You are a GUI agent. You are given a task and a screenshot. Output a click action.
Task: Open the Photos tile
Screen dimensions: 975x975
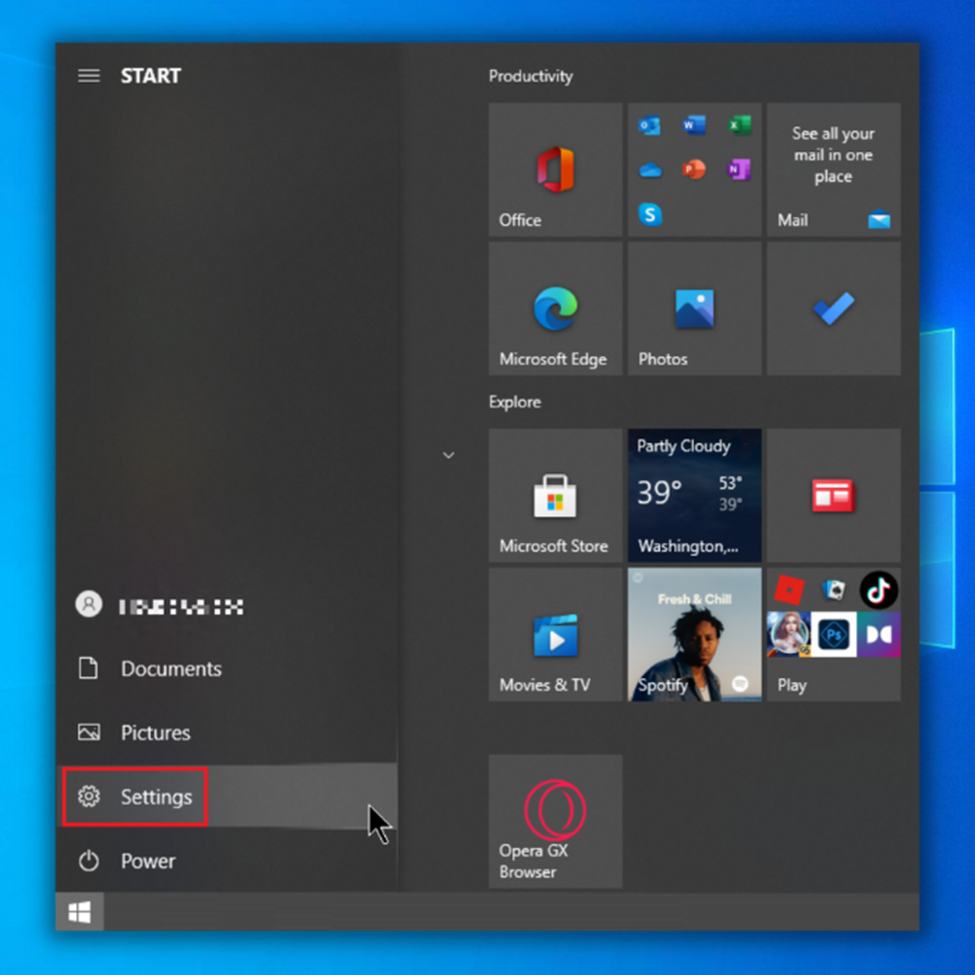[x=694, y=308]
